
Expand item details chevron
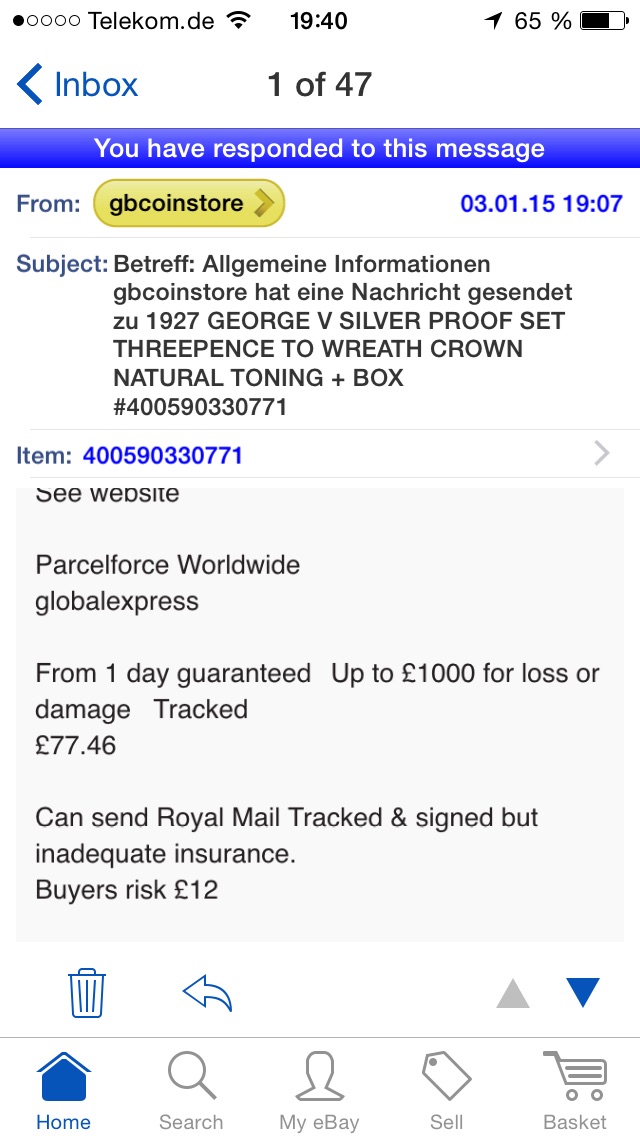[601, 454]
